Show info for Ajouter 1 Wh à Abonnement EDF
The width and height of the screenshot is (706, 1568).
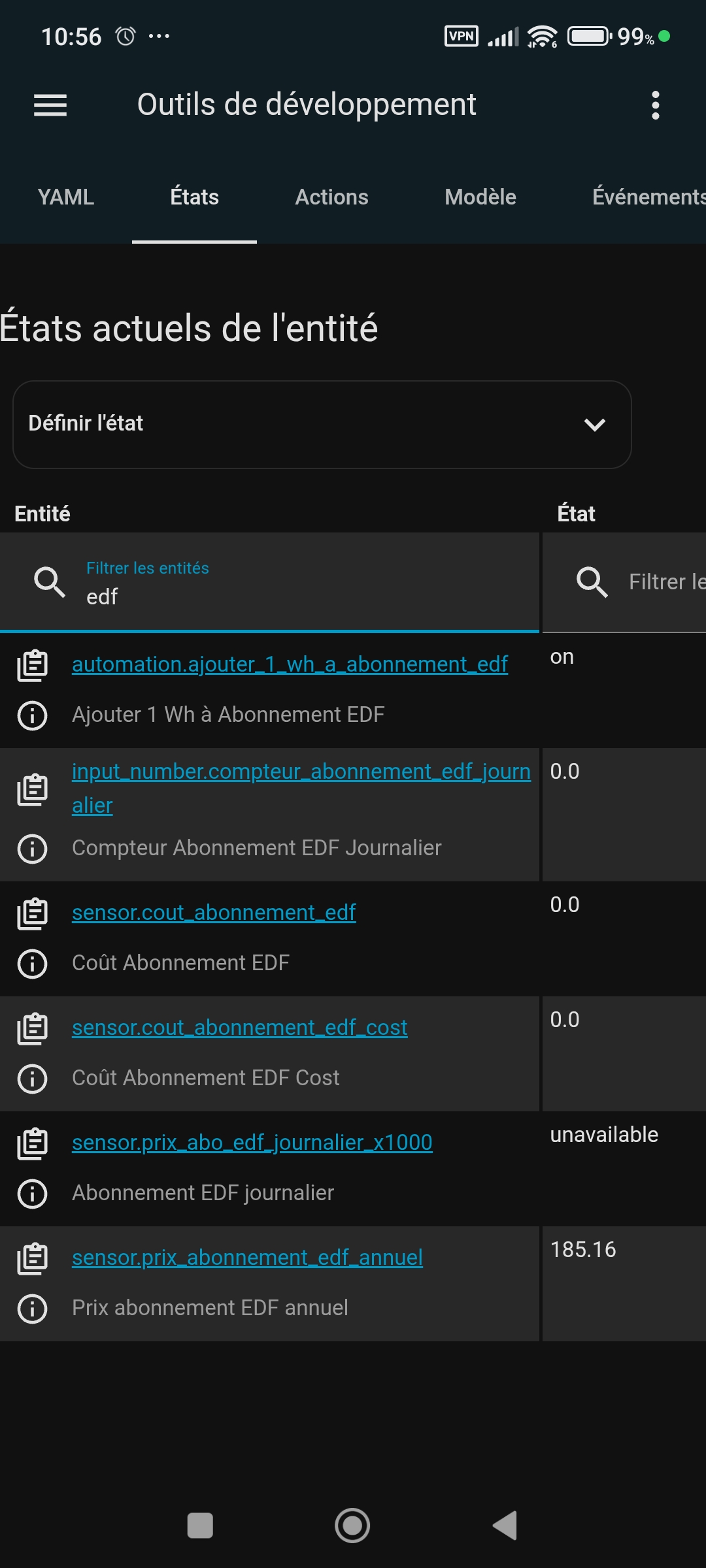[x=32, y=715]
